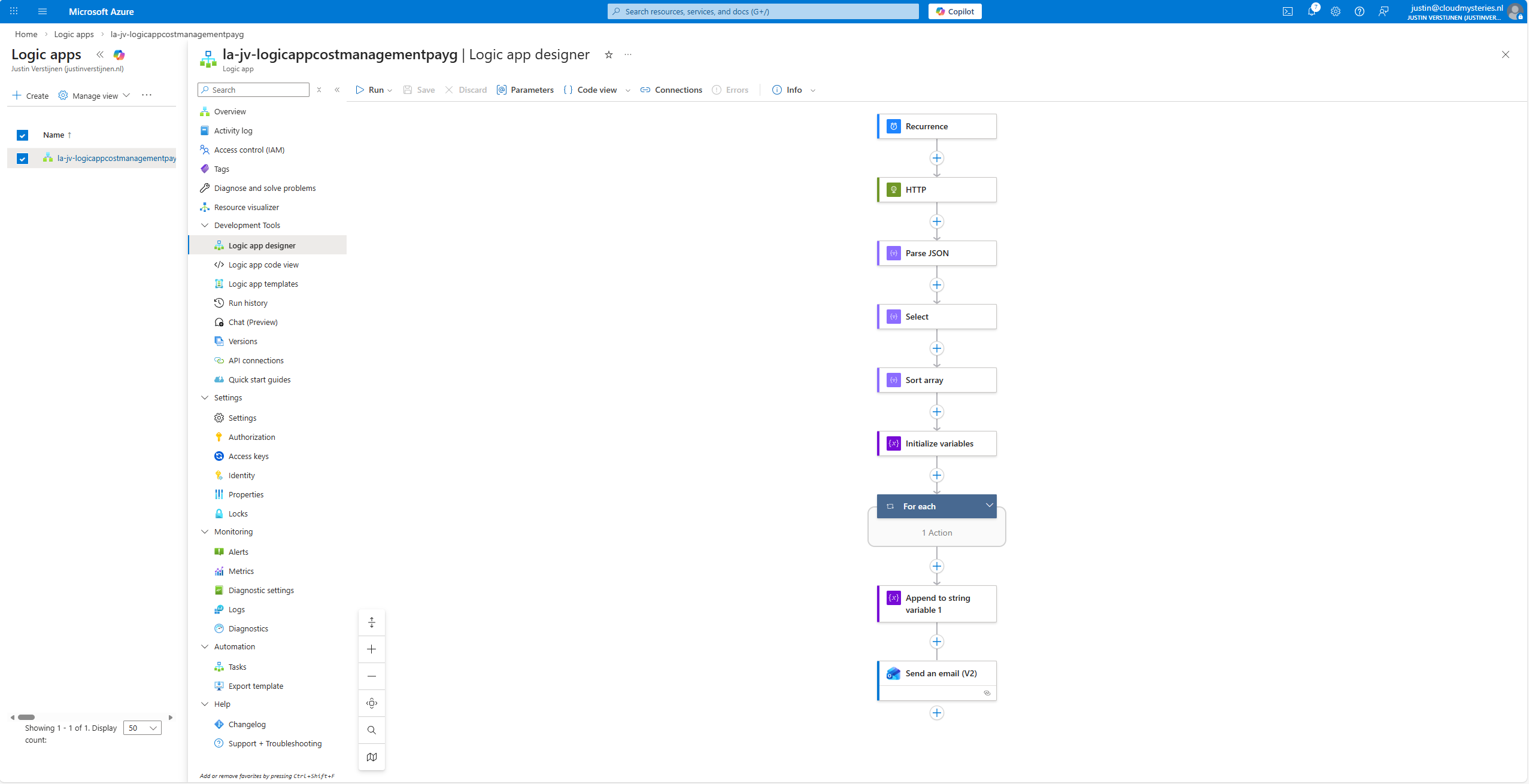Viewport: 1529px width, 784px height.
Task: Collapse the Automation section
Action: [x=205, y=647]
